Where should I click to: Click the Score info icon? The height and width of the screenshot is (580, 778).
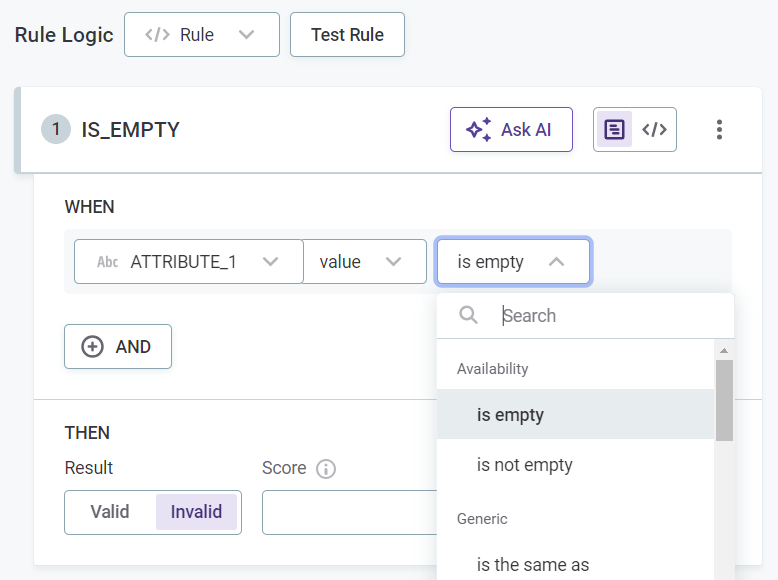click(325, 469)
